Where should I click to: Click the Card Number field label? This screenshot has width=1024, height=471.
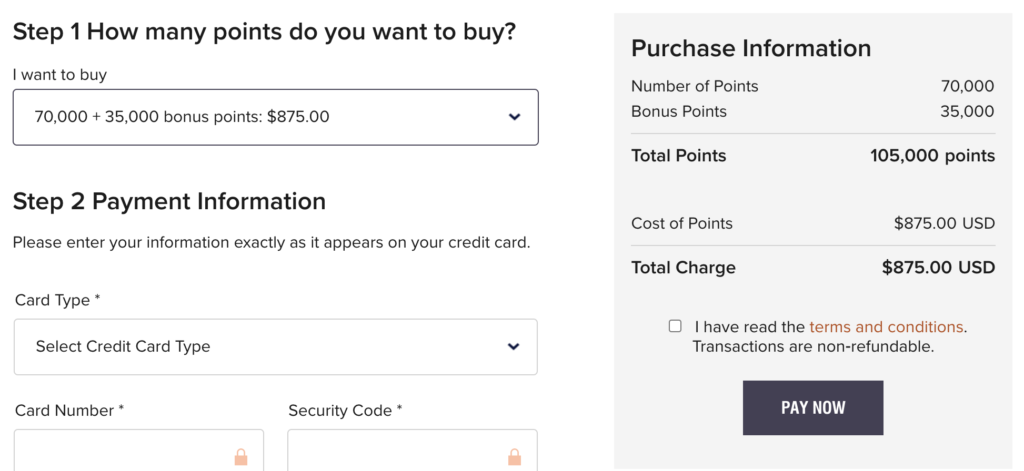(69, 410)
